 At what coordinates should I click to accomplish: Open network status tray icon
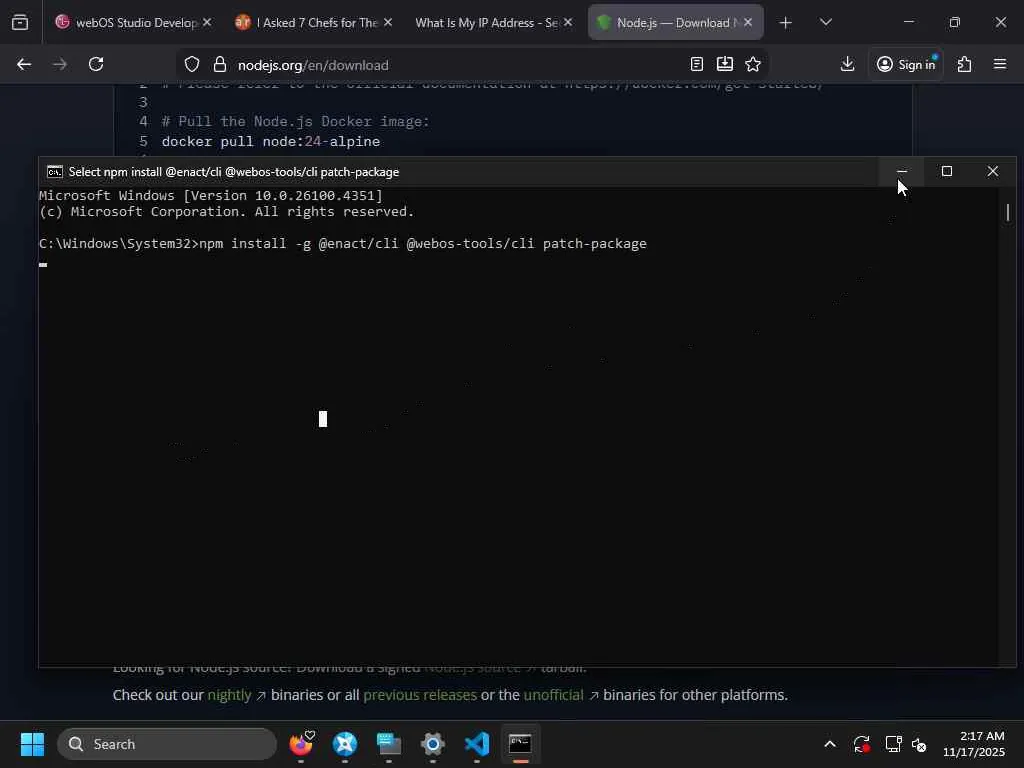pos(893,744)
